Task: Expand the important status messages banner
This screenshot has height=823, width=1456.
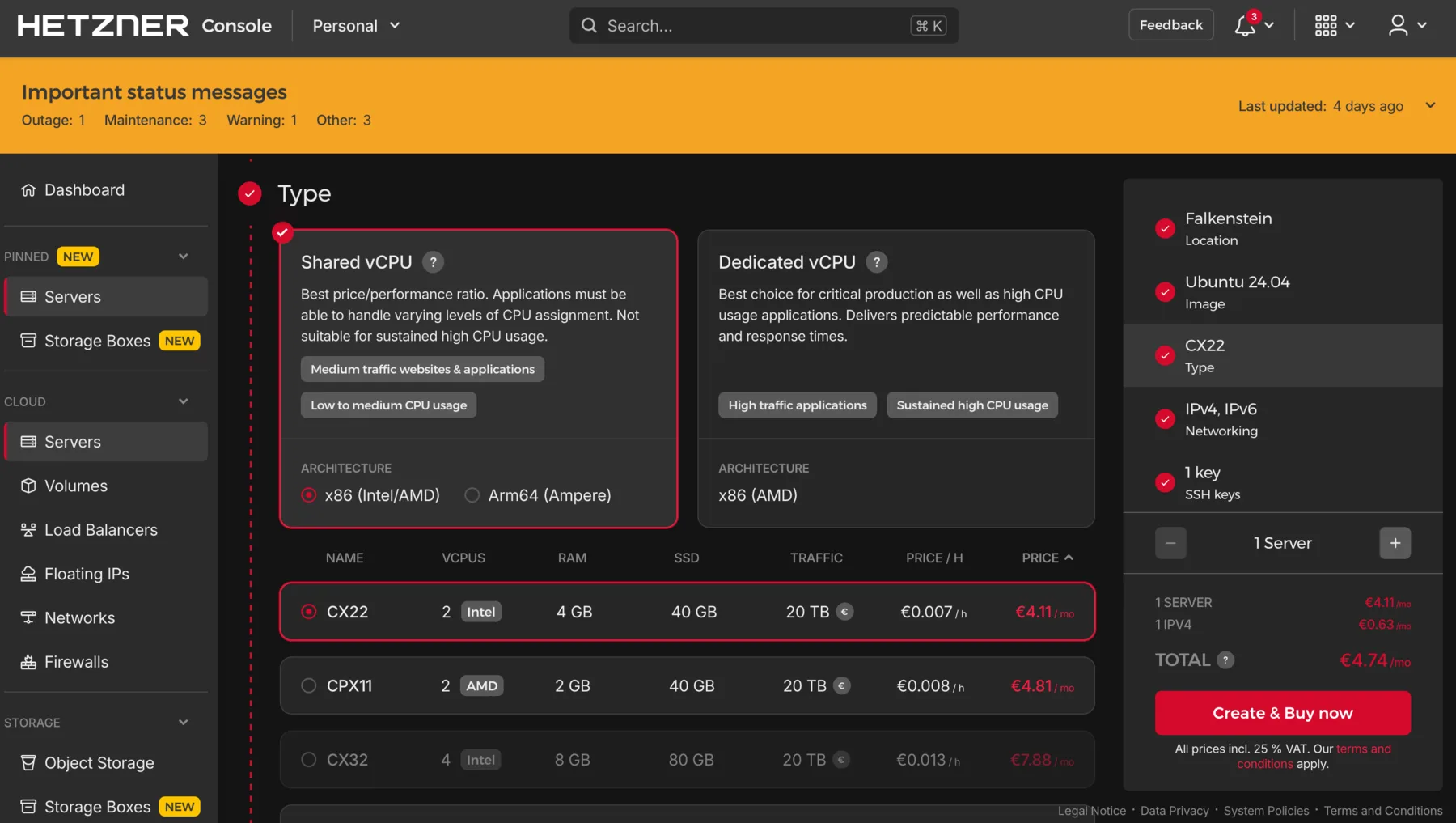Action: 1430,106
